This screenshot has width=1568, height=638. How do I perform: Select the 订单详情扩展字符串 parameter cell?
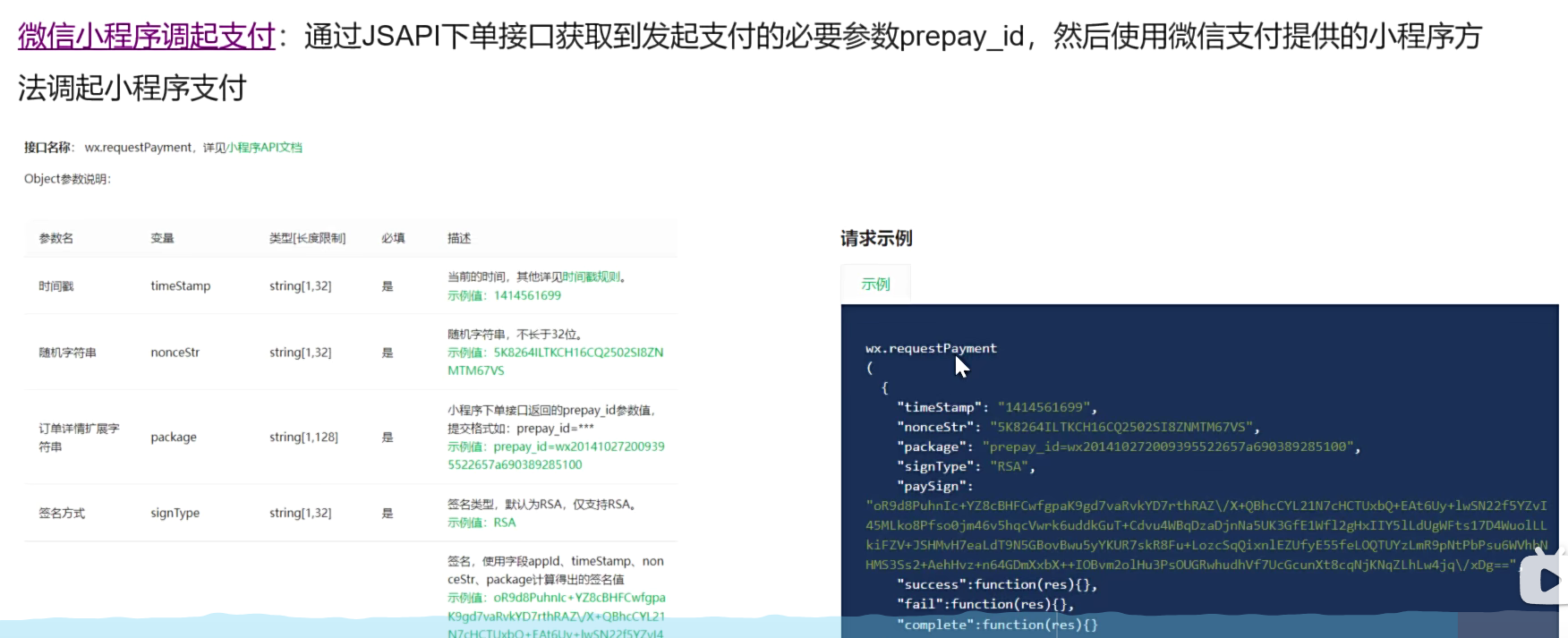pyautogui.click(x=79, y=438)
